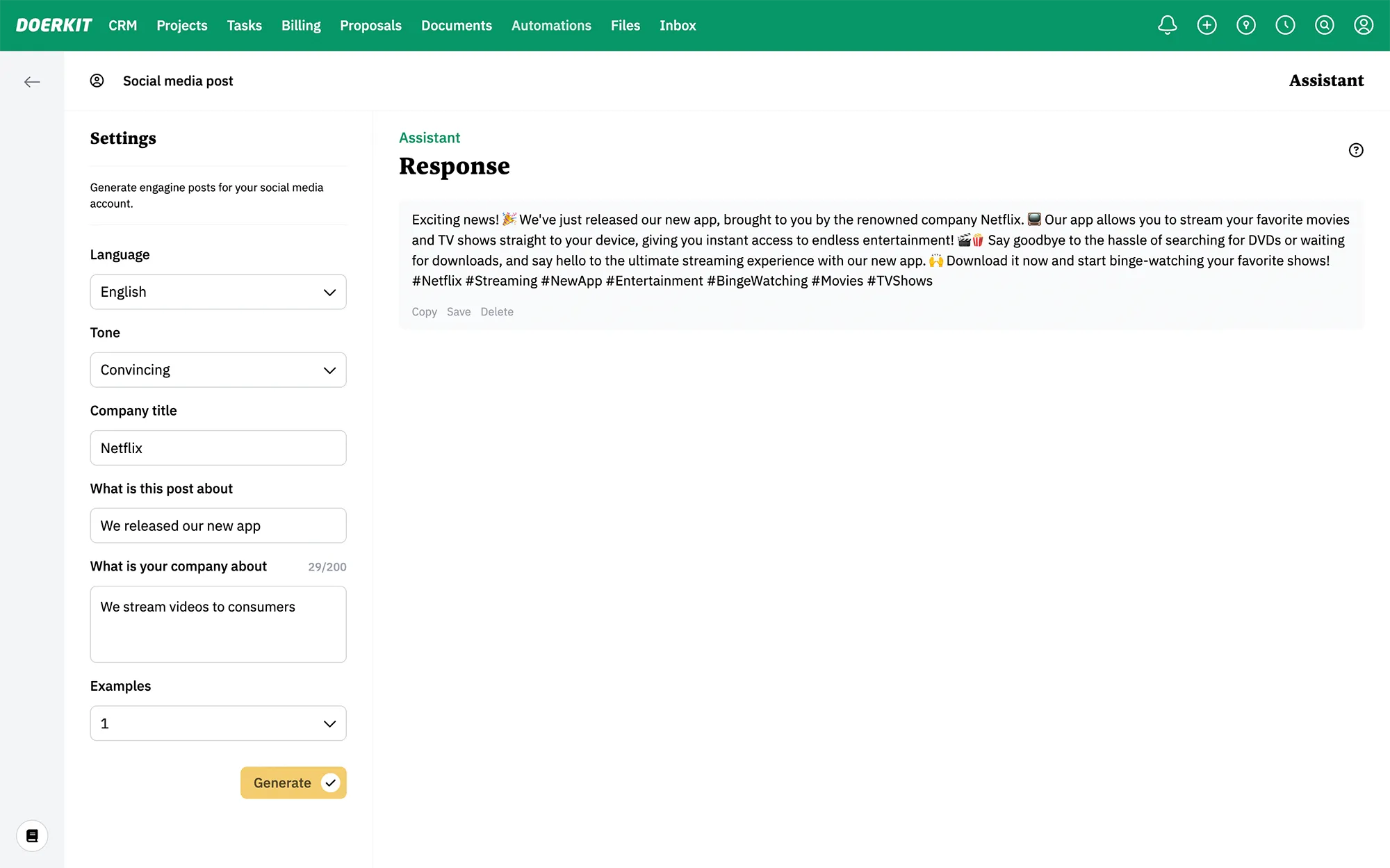Click the search icon in top bar
Screen dimensions: 1390x868
pyautogui.click(x=1324, y=26)
